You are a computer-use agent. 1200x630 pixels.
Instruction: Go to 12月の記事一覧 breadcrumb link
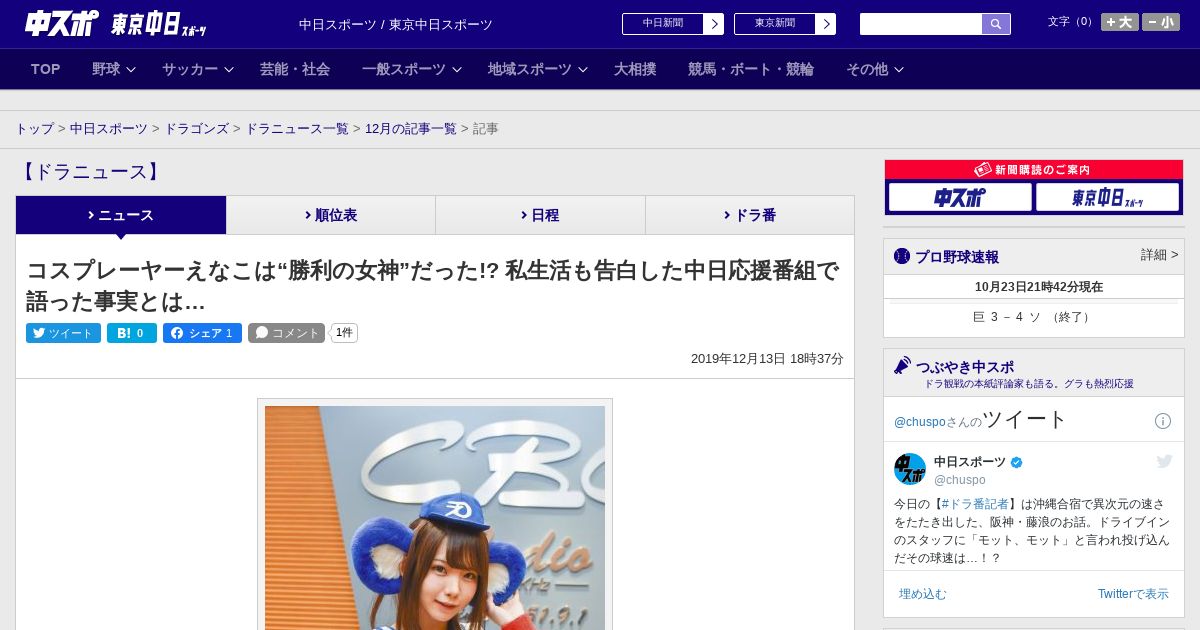coord(411,129)
